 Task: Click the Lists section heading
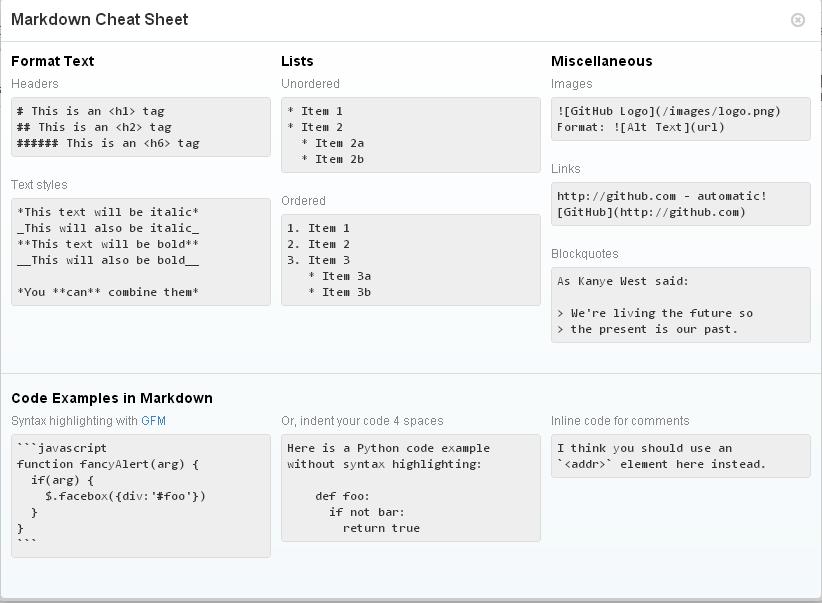pyautogui.click(x=297, y=61)
